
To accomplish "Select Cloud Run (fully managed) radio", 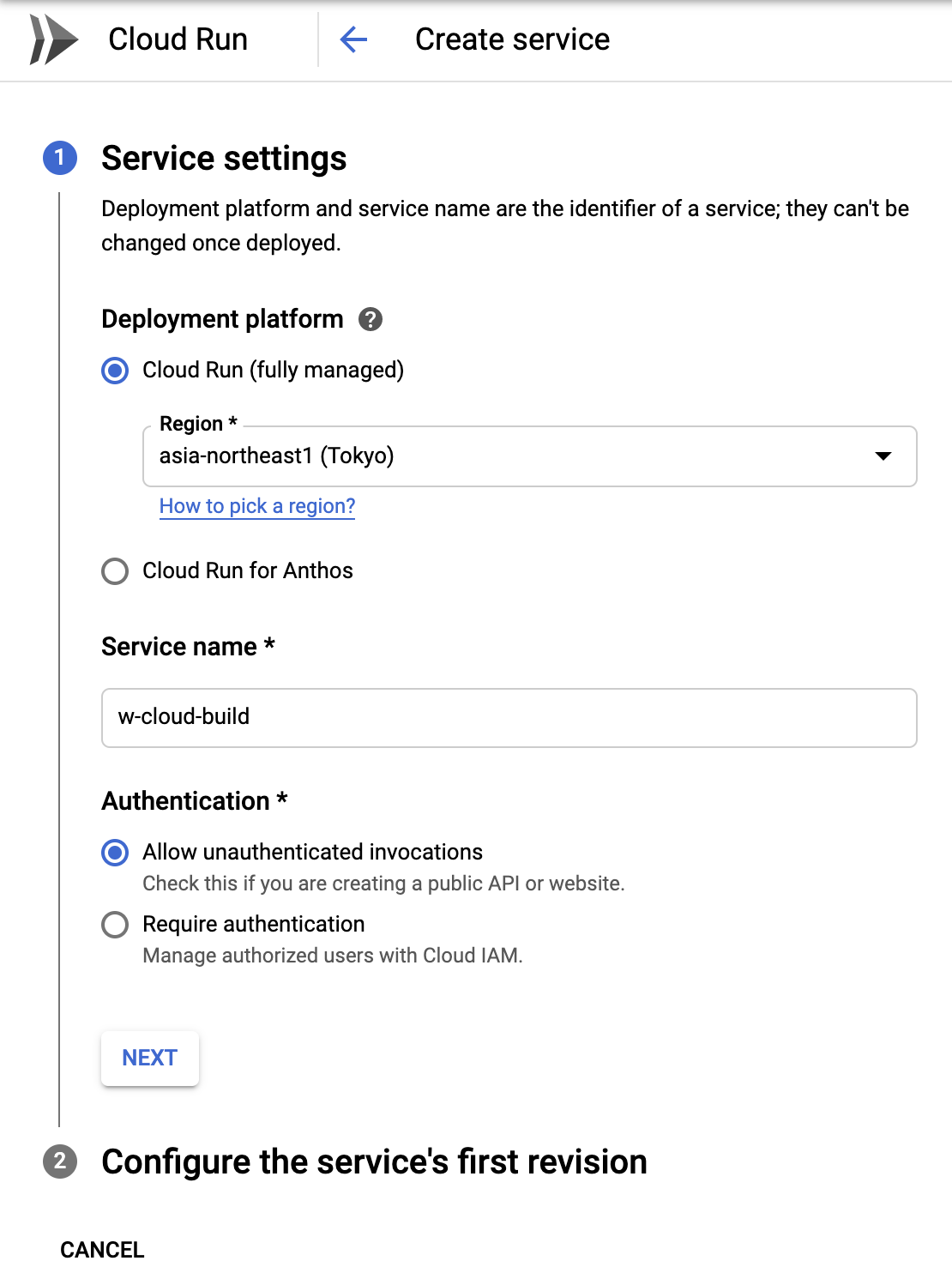I will click(x=115, y=371).
